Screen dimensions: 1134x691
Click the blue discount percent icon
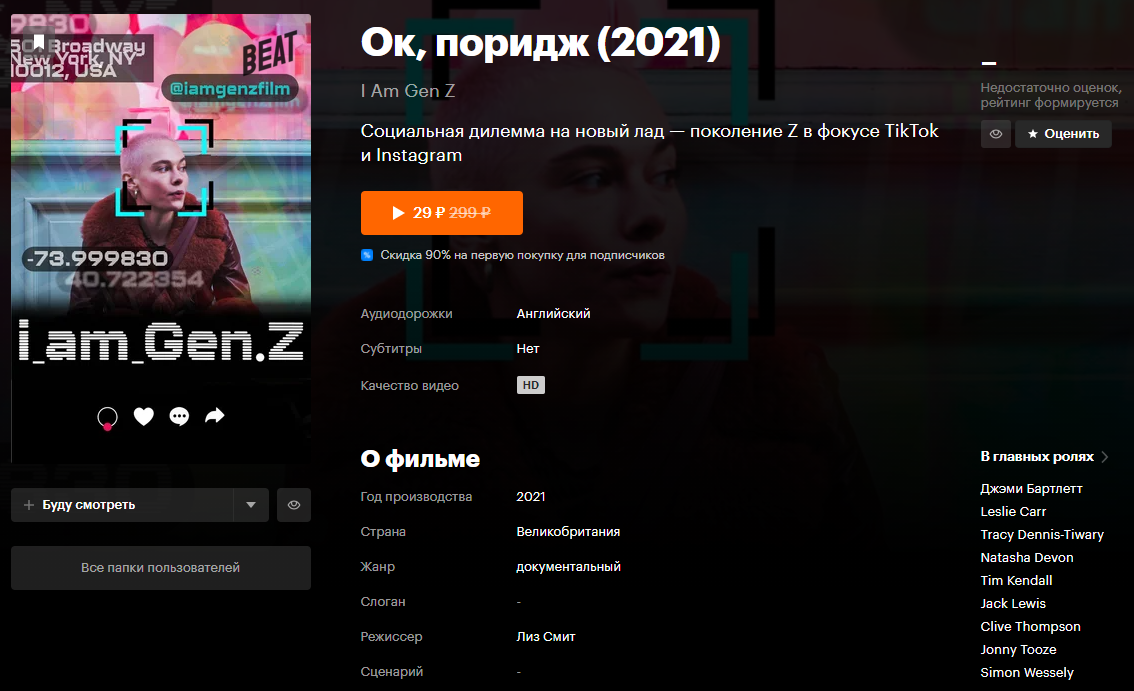tap(367, 255)
